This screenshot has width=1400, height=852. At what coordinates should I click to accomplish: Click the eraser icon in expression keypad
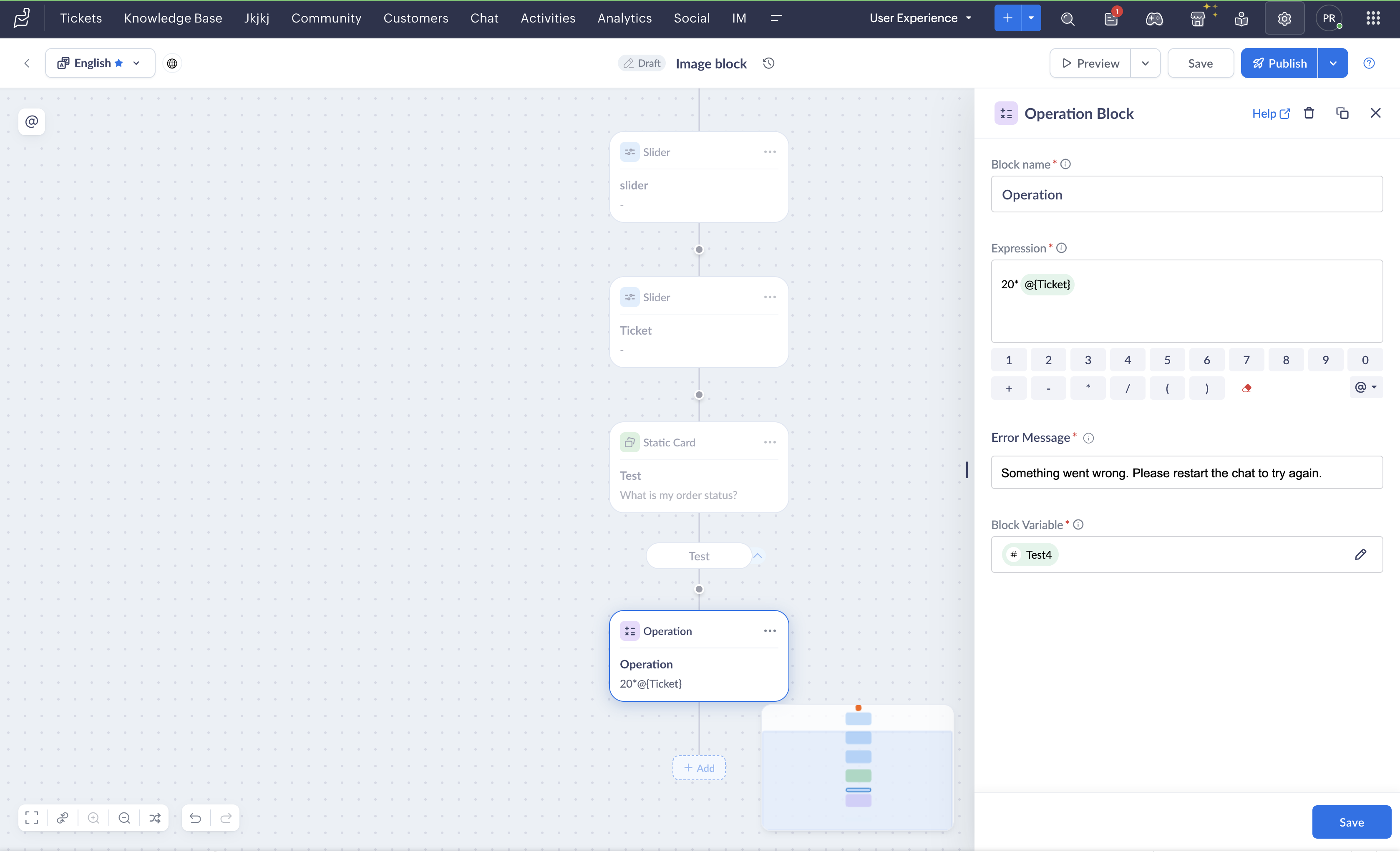(x=1246, y=388)
